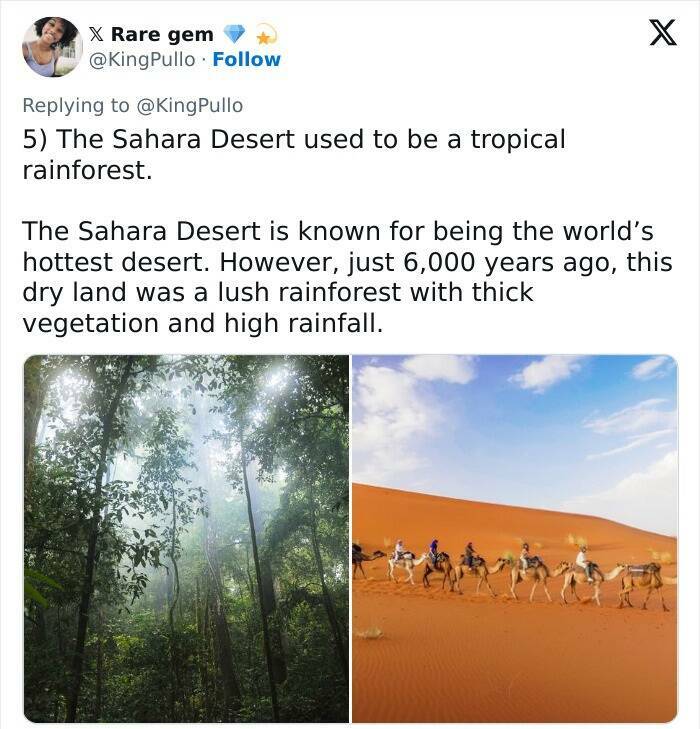Open the Rare gem display name

[x=162, y=35]
